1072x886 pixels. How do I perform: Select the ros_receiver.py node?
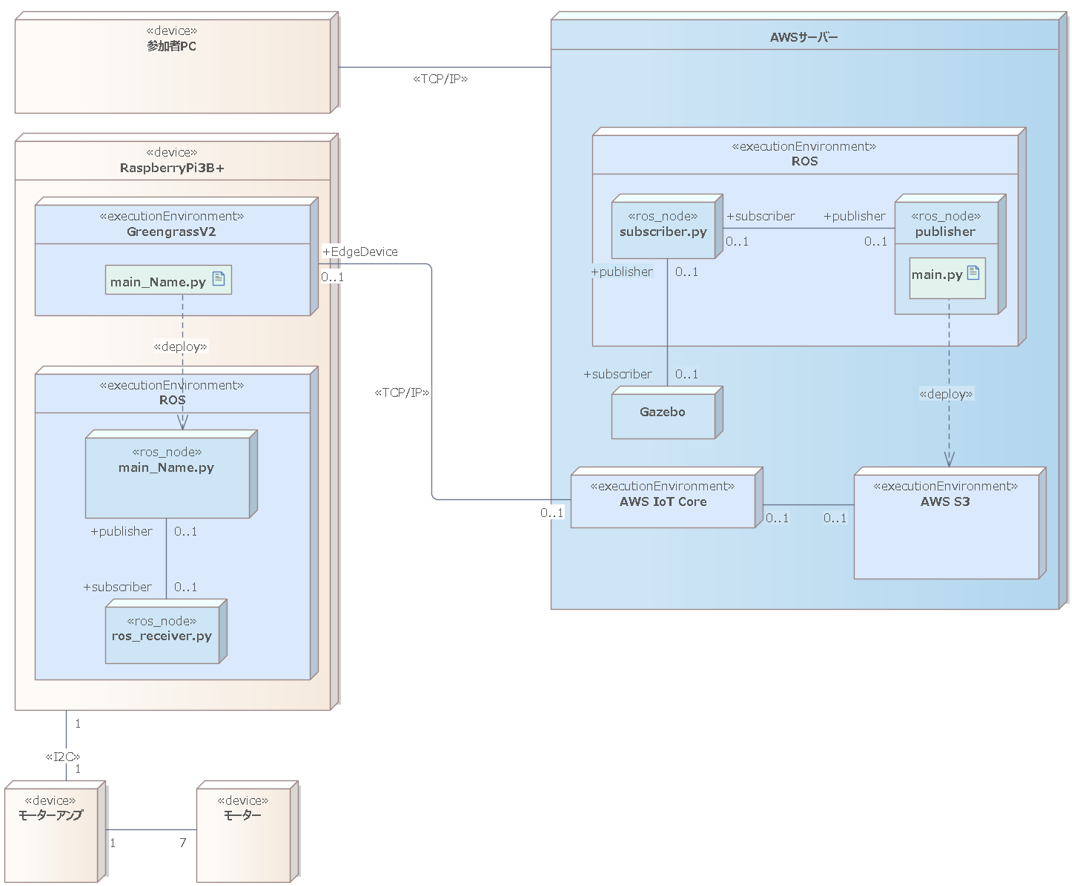point(165,633)
